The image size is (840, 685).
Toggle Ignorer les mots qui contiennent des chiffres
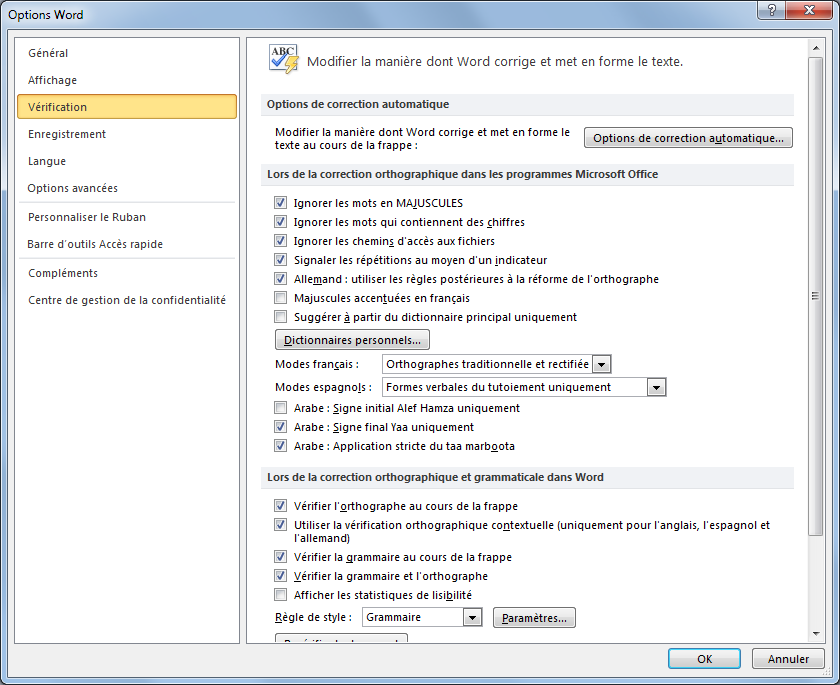tap(280, 222)
